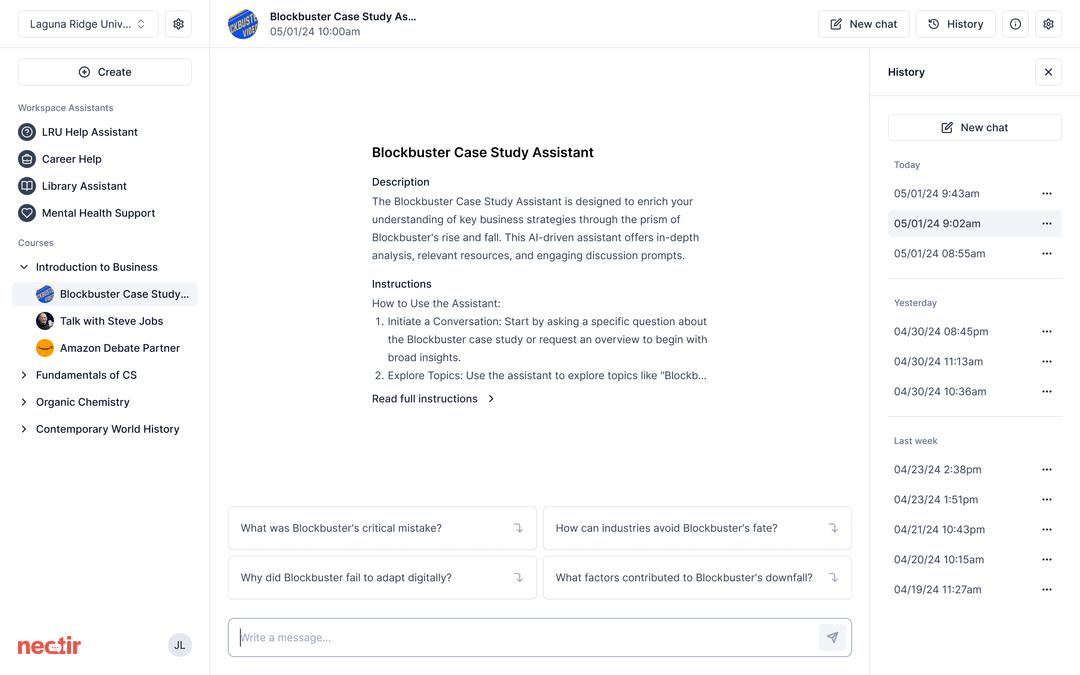Select the 05/01/24 9:43am chat in History
The height and width of the screenshot is (675, 1080).
(937, 193)
